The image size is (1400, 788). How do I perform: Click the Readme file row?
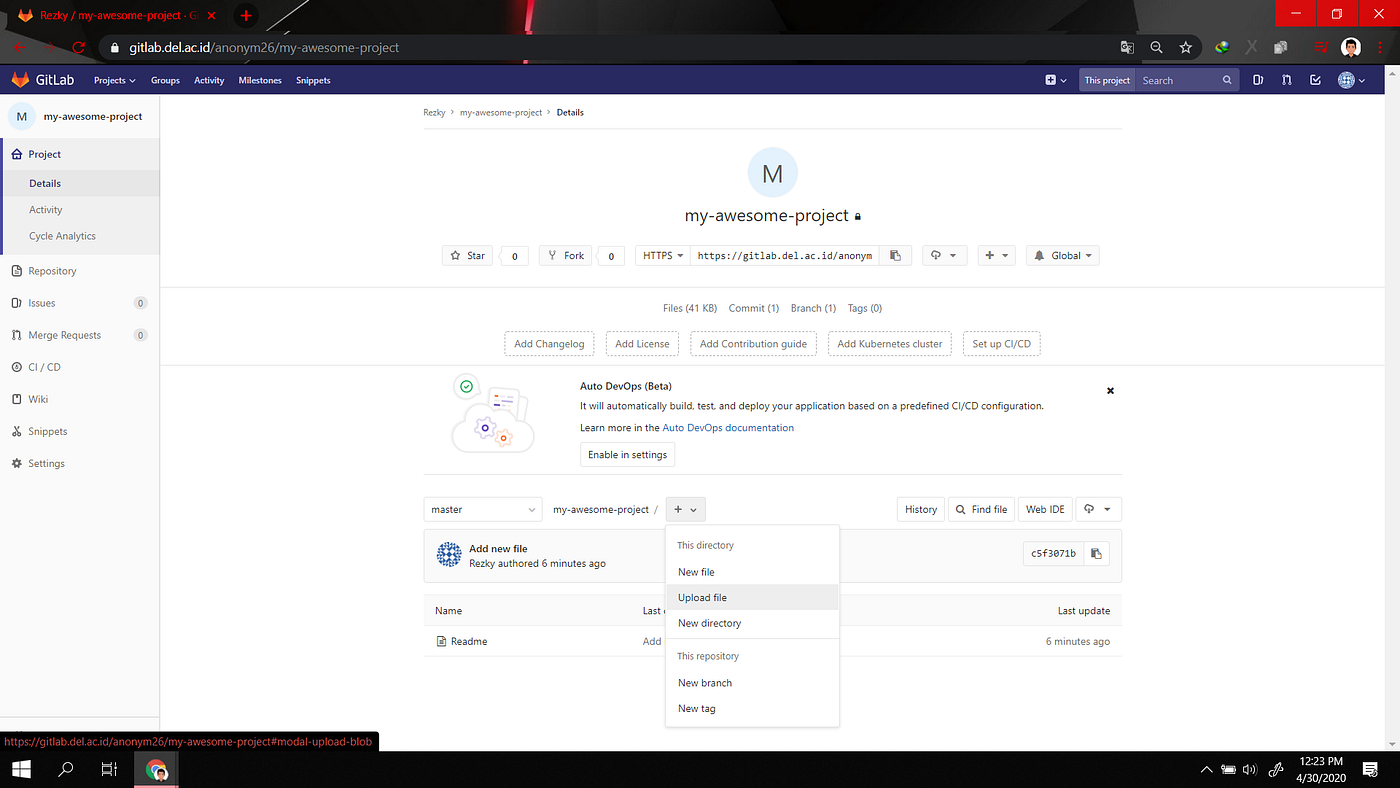pyautogui.click(x=772, y=641)
